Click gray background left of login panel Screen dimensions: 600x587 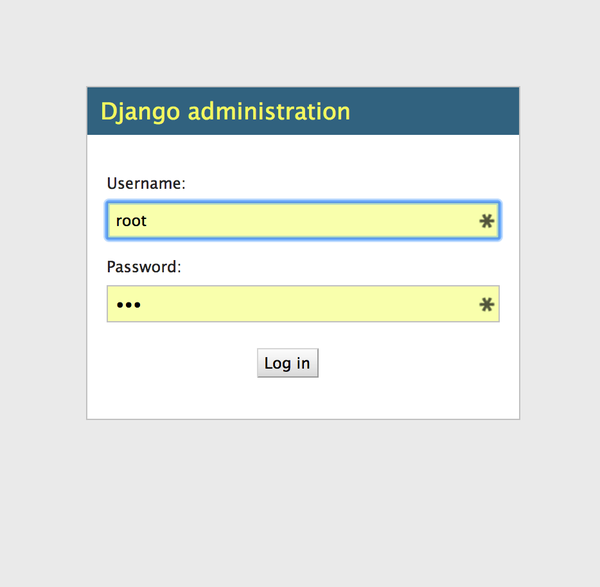pyautogui.click(x=42, y=252)
